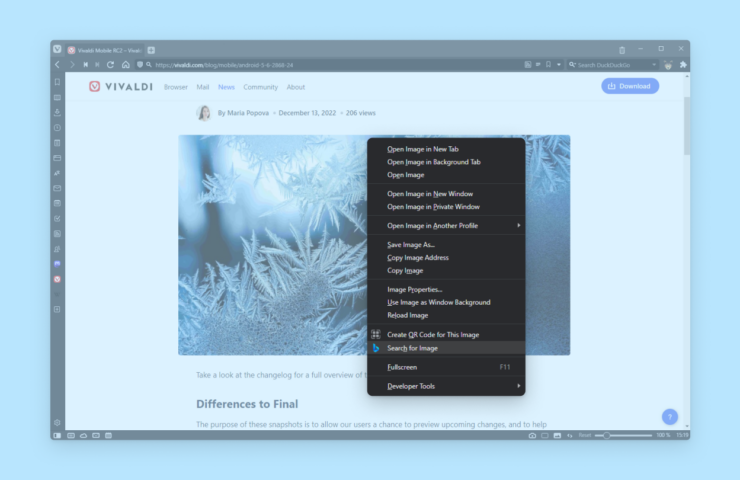This screenshot has width=740, height=480.
Task: Open the help question mark bubble
Action: click(670, 417)
